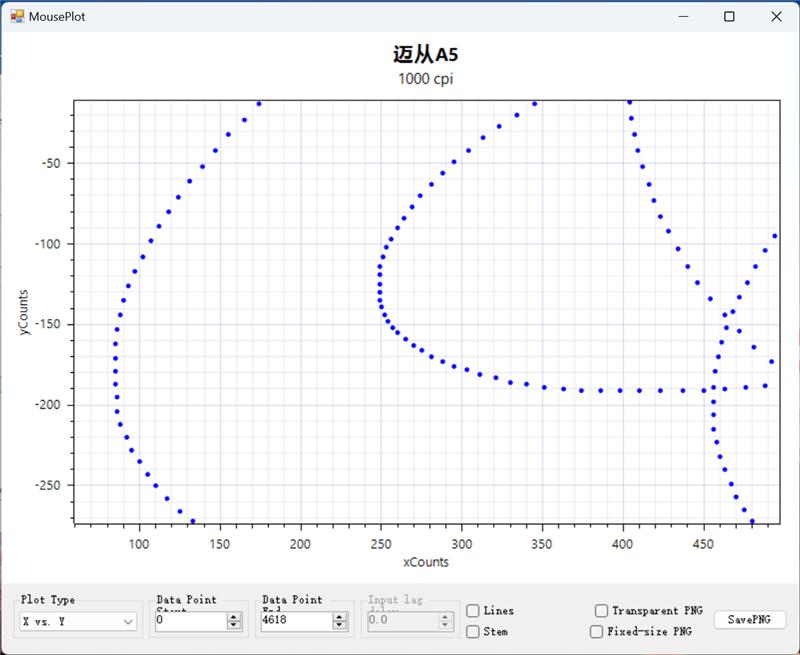Increase Data Point Start with up arrow
Screen dimensions: 800x655
pos(234,617)
